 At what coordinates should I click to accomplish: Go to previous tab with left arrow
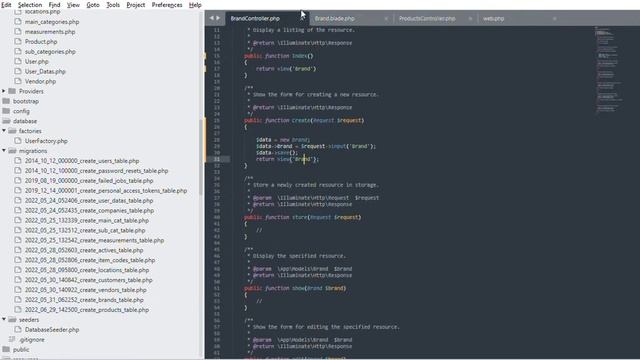(211, 18)
